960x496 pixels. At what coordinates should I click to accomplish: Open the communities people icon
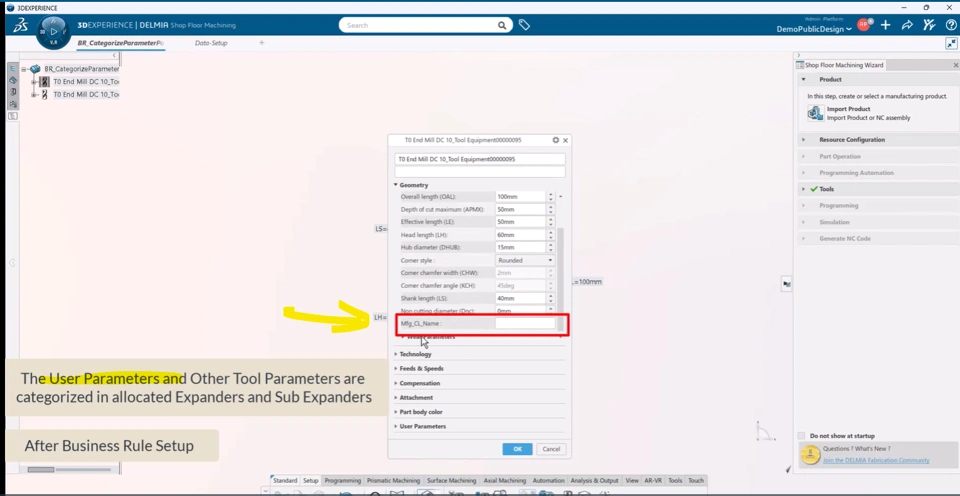929,25
